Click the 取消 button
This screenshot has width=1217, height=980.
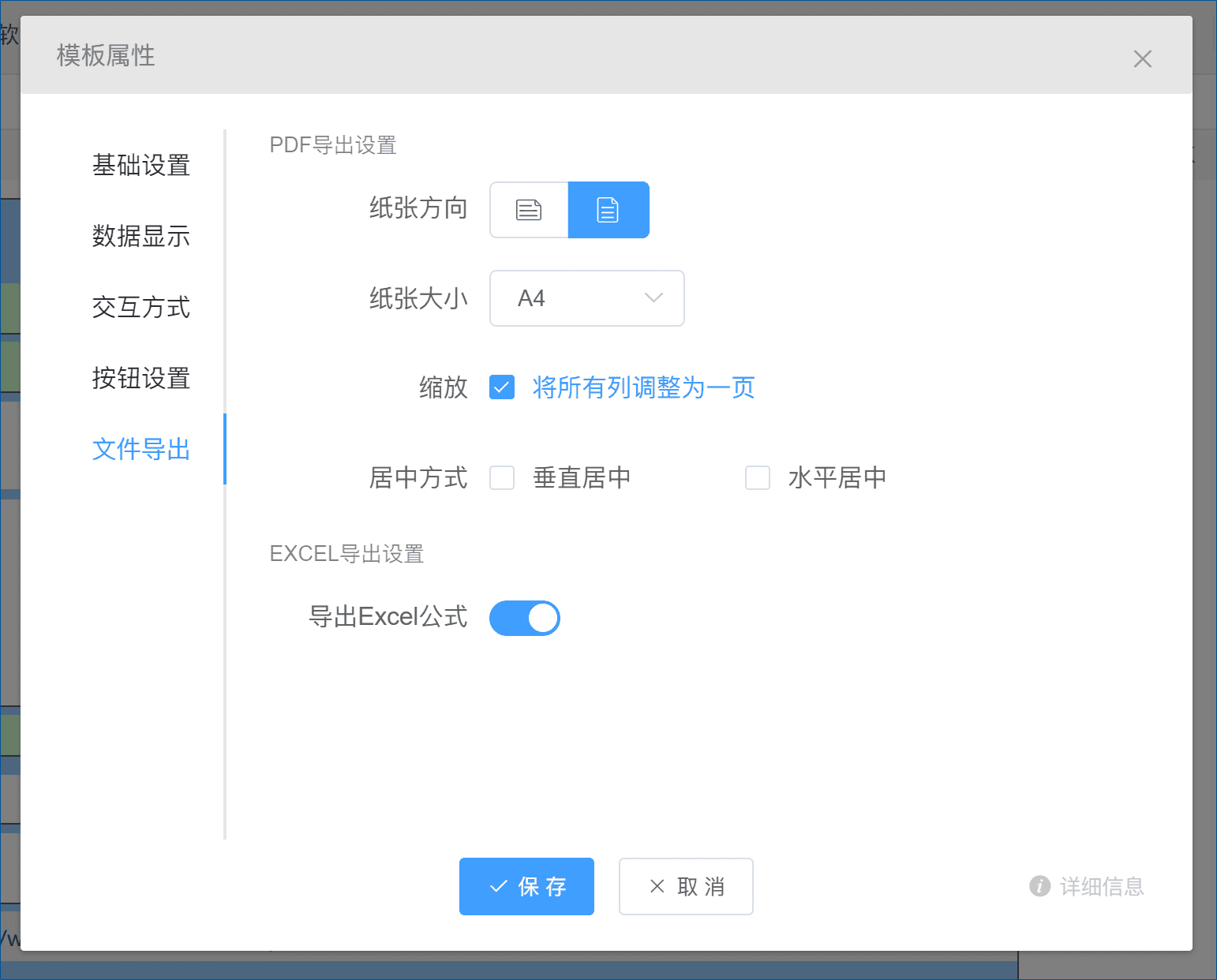686,886
